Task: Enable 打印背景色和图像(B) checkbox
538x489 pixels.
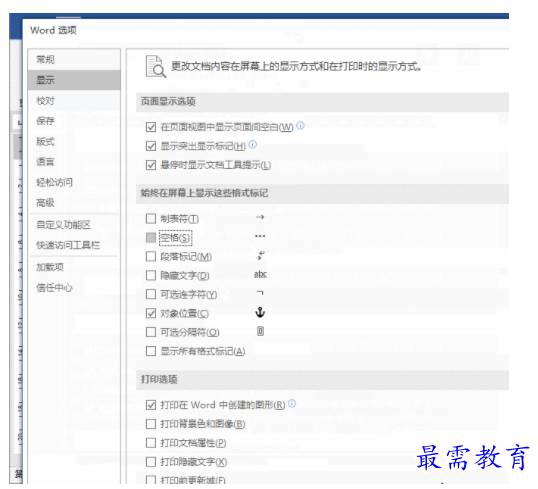Action: click(x=151, y=424)
